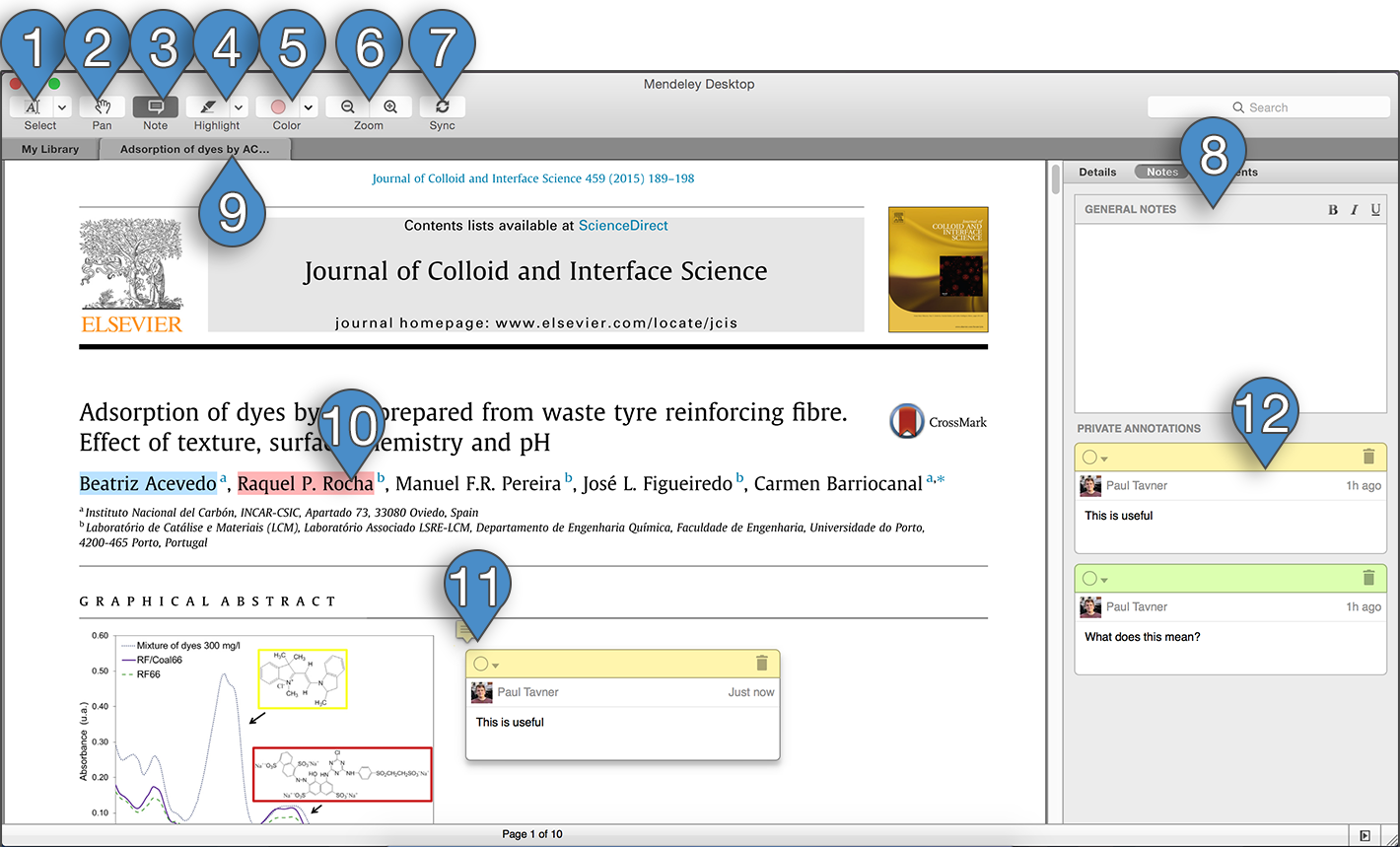Image resolution: width=1400 pixels, height=847 pixels.
Task: Expand the Highlight tool dropdown arrow
Action: coord(239,107)
